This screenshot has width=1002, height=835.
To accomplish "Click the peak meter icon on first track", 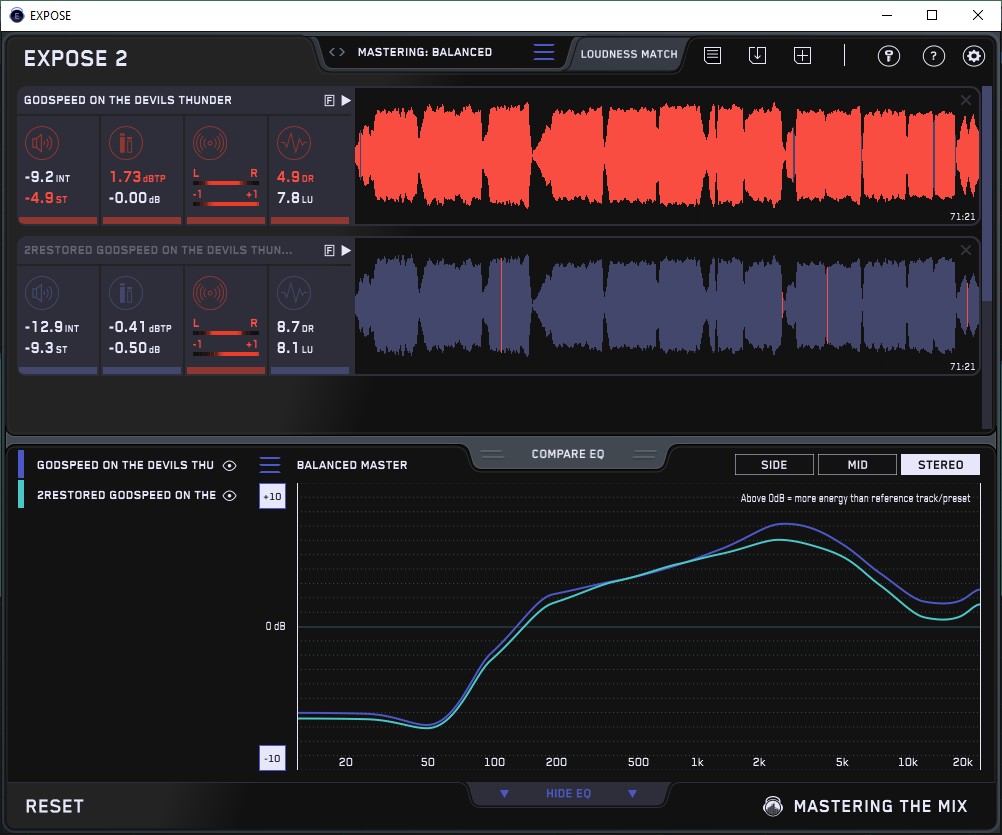I will point(126,142).
